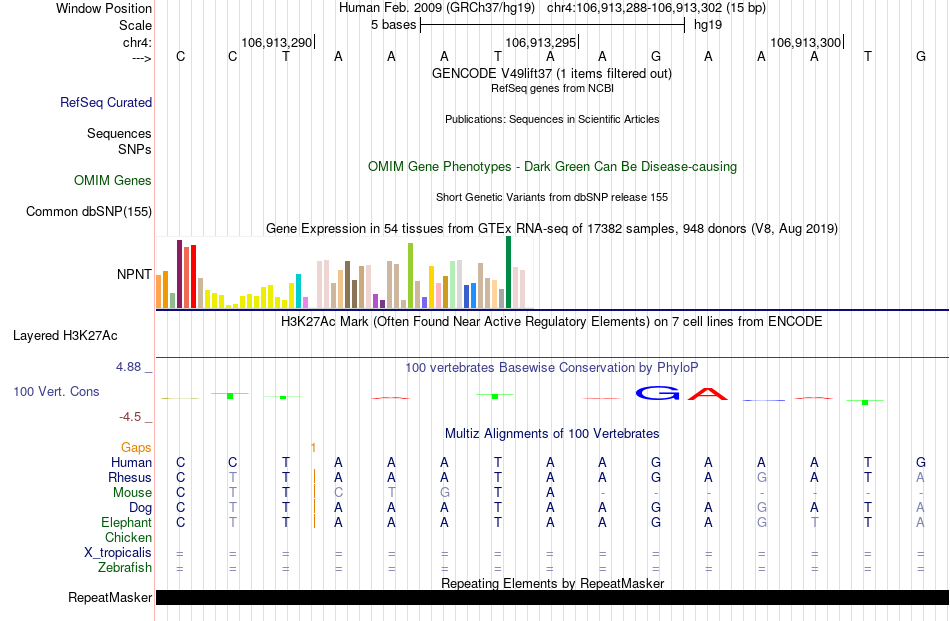Click the Common dbSNP(155) track label

[88, 211]
